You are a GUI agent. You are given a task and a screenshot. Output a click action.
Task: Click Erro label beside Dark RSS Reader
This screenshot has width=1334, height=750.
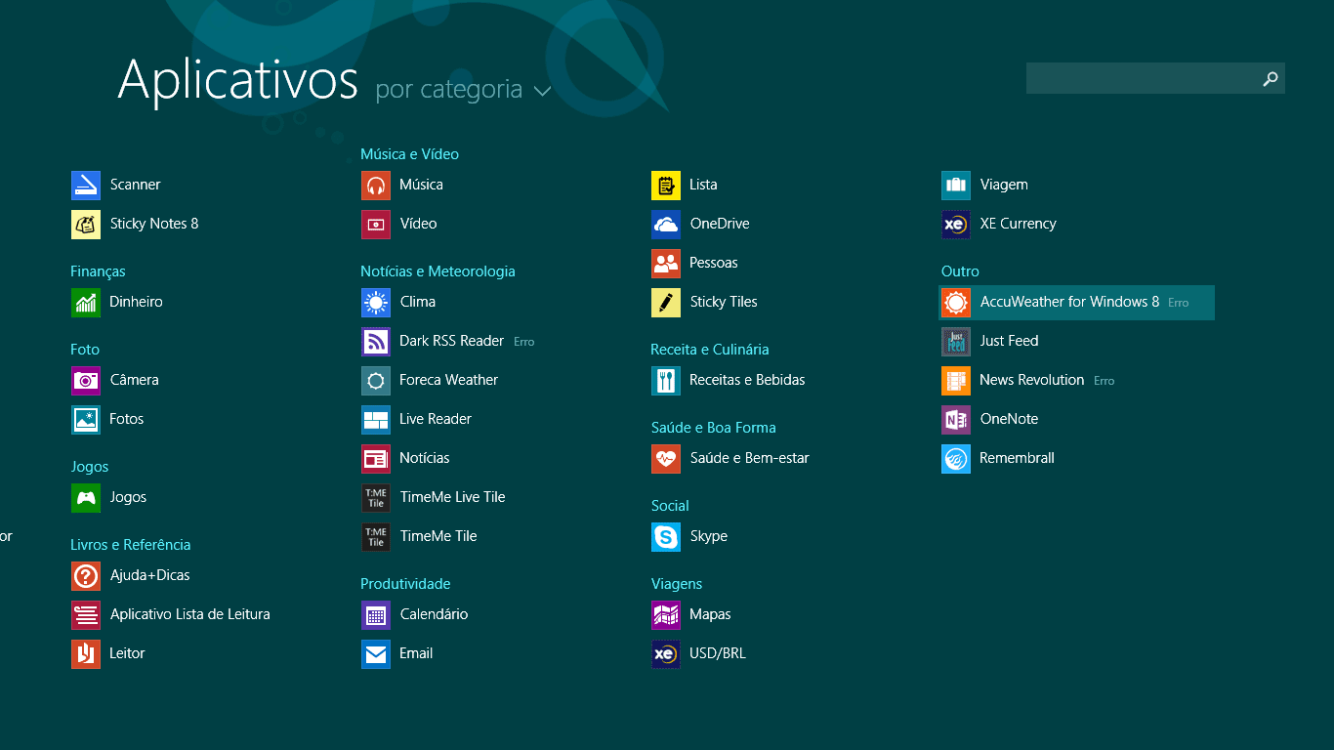524,342
